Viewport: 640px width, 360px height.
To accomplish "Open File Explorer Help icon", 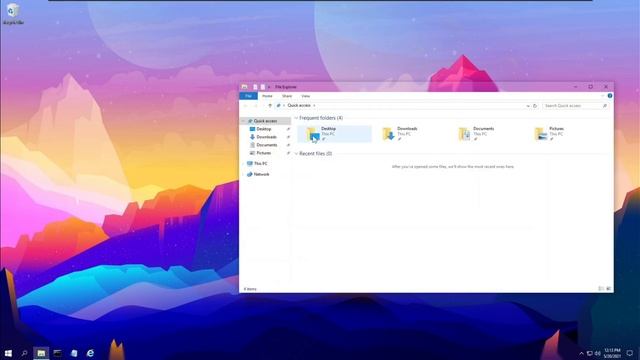I will pos(610,96).
